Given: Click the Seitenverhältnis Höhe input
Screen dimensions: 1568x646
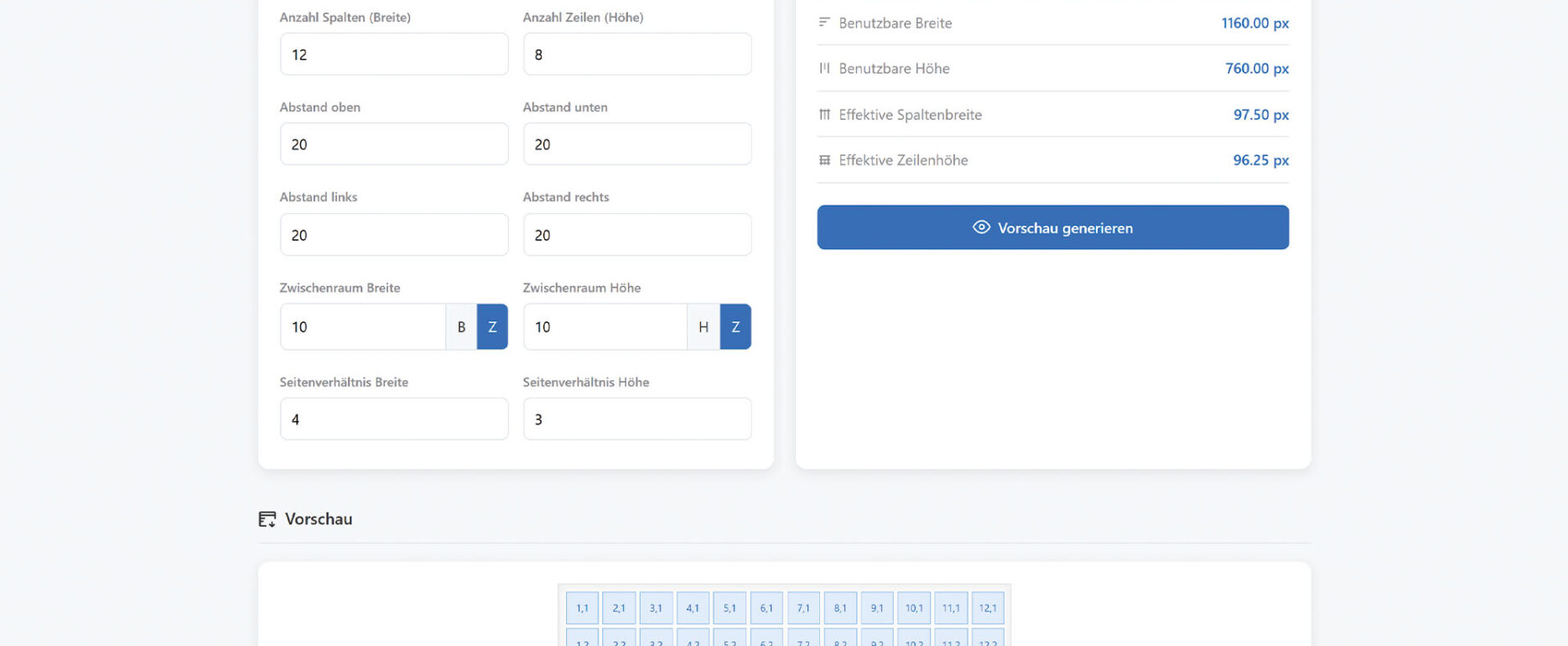Looking at the screenshot, I should coord(636,419).
